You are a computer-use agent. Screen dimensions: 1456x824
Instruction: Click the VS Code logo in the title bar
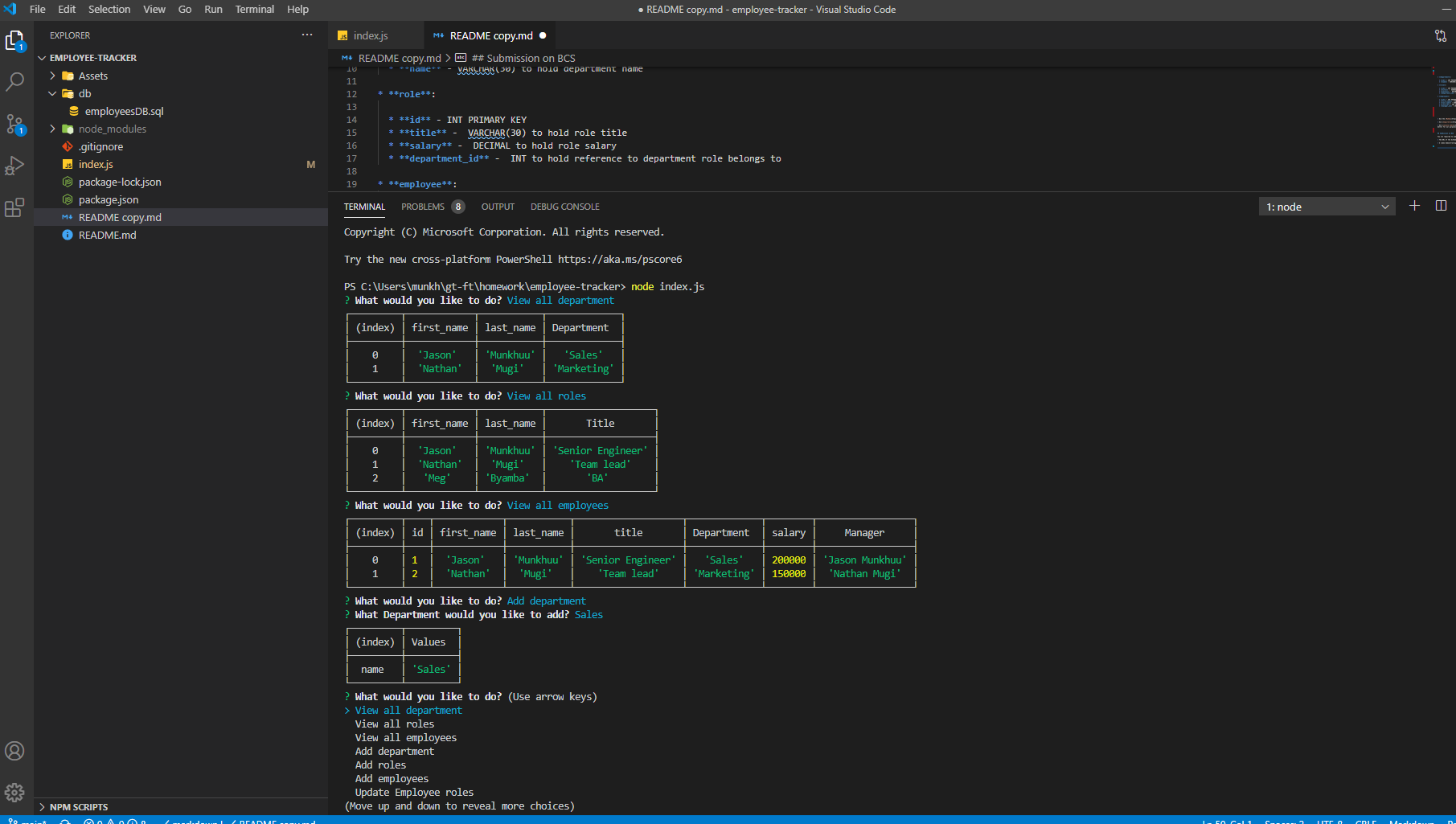[x=10, y=9]
